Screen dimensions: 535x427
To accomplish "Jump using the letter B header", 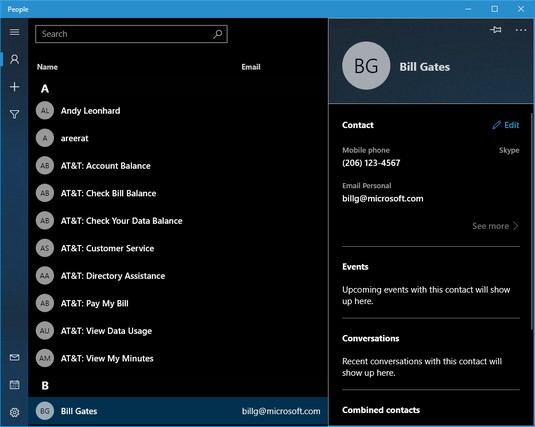I will click(45, 386).
